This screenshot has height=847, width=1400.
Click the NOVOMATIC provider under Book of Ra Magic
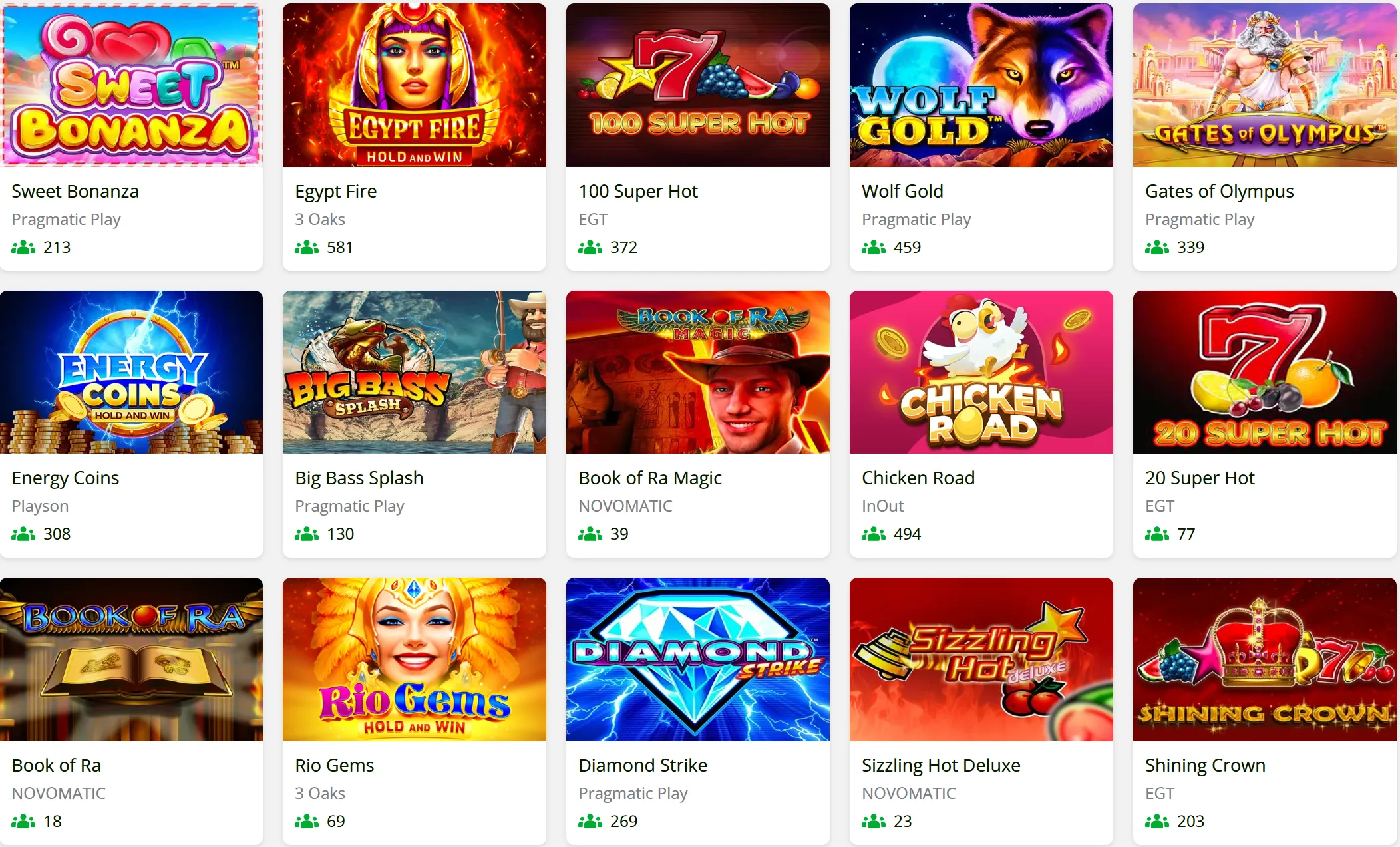coord(624,506)
